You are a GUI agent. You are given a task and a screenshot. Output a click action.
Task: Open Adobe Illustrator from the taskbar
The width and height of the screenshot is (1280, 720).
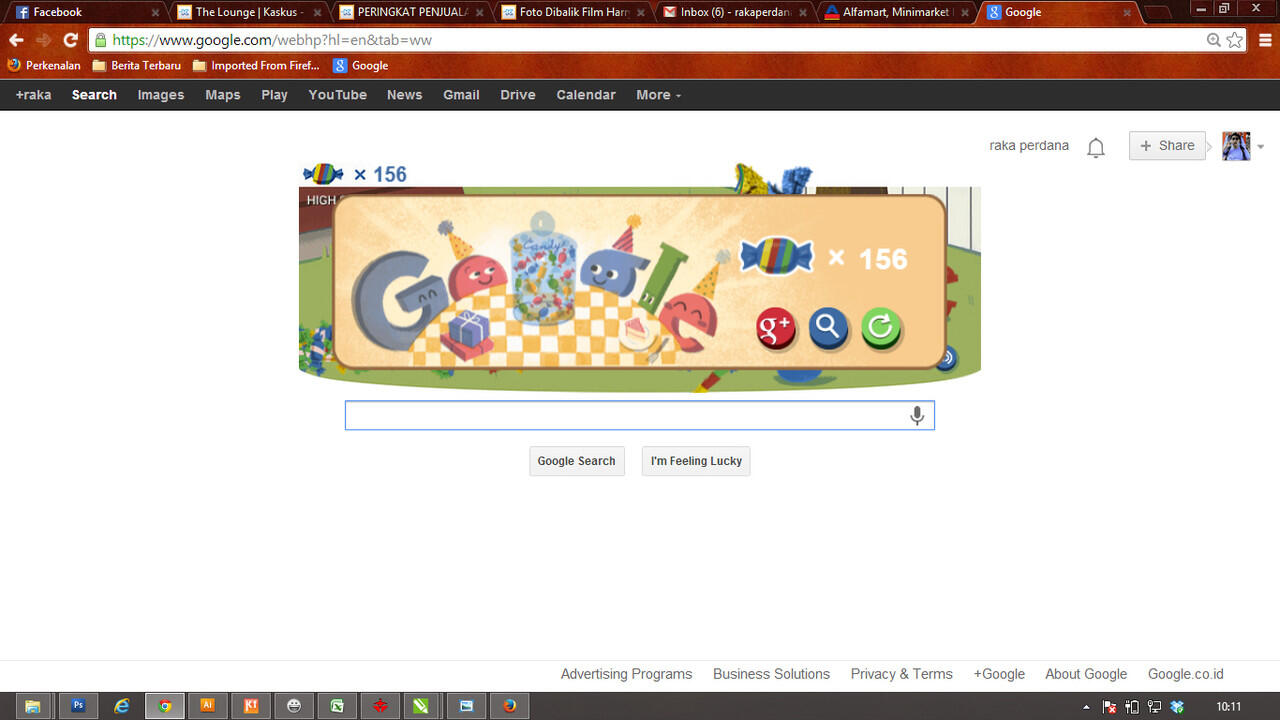(x=208, y=706)
